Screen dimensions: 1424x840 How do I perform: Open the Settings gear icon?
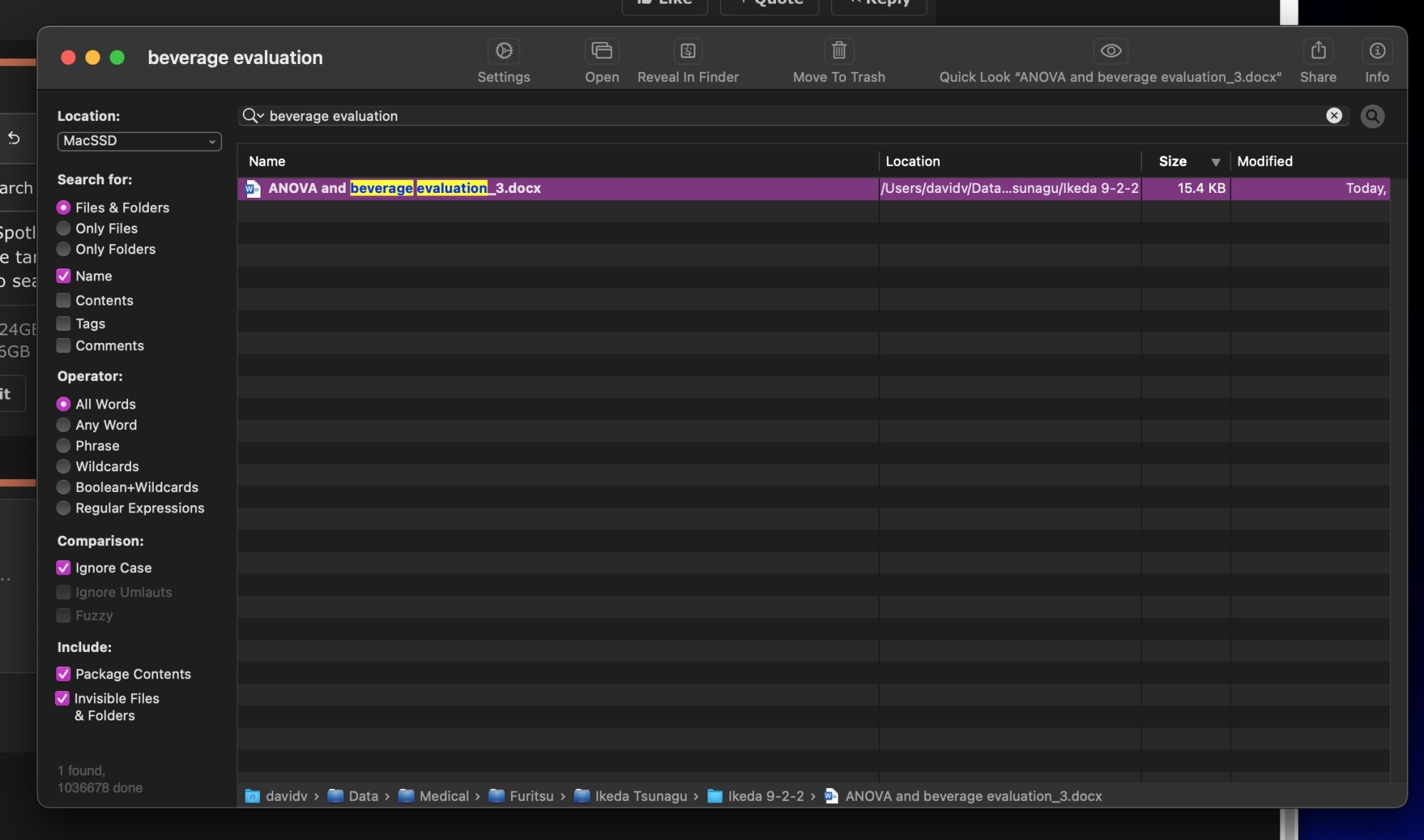tap(503, 51)
